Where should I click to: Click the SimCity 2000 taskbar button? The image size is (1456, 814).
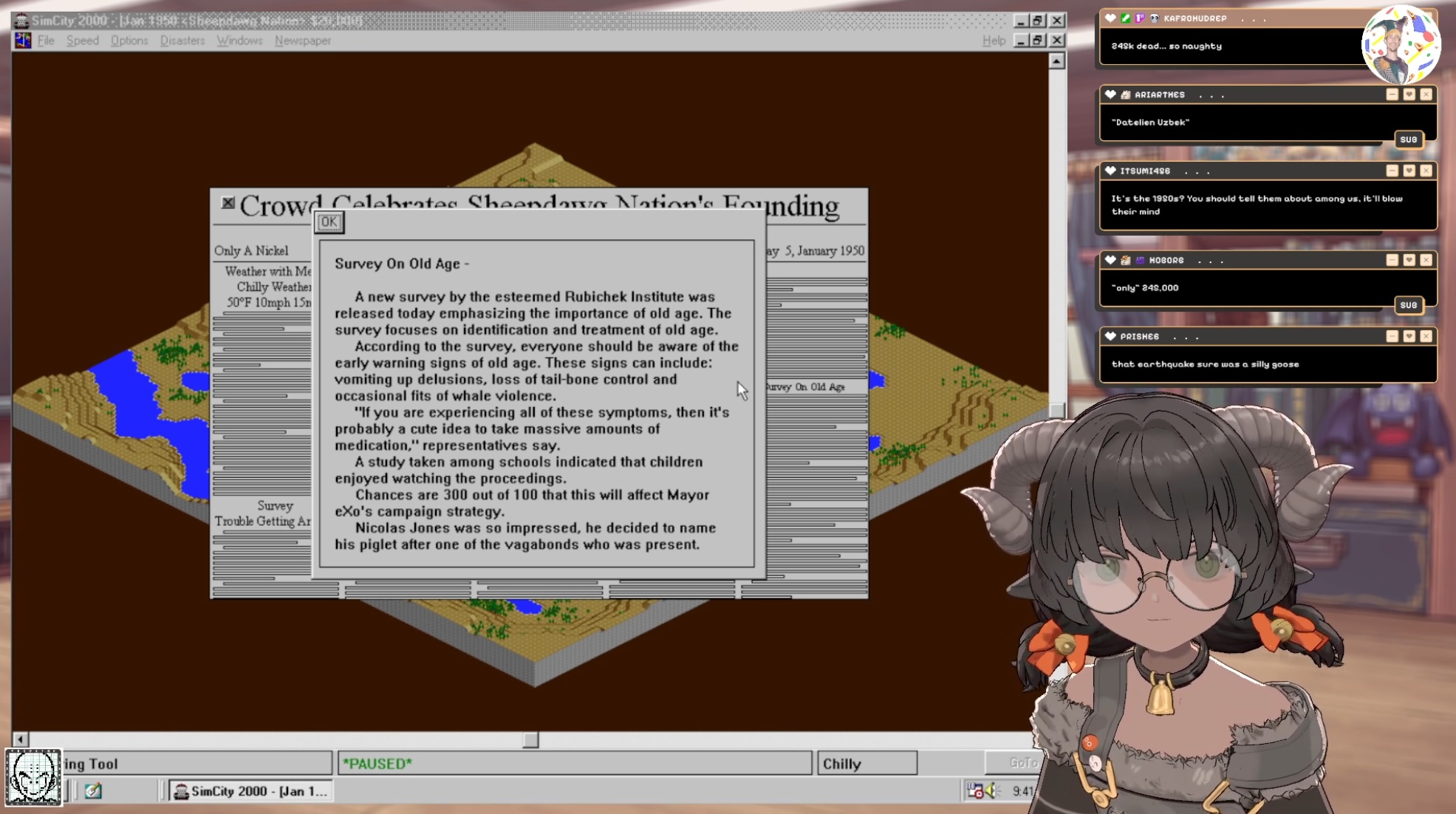click(250, 791)
